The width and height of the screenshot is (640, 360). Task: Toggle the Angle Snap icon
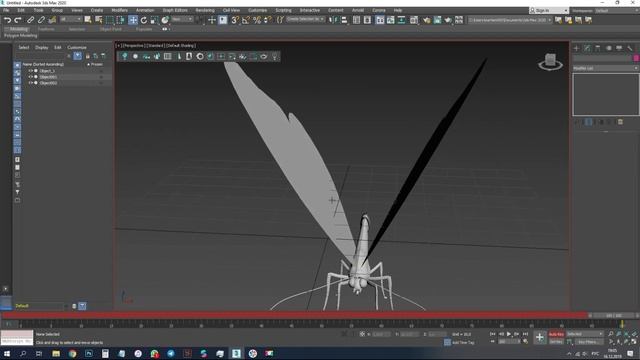(x=246, y=20)
